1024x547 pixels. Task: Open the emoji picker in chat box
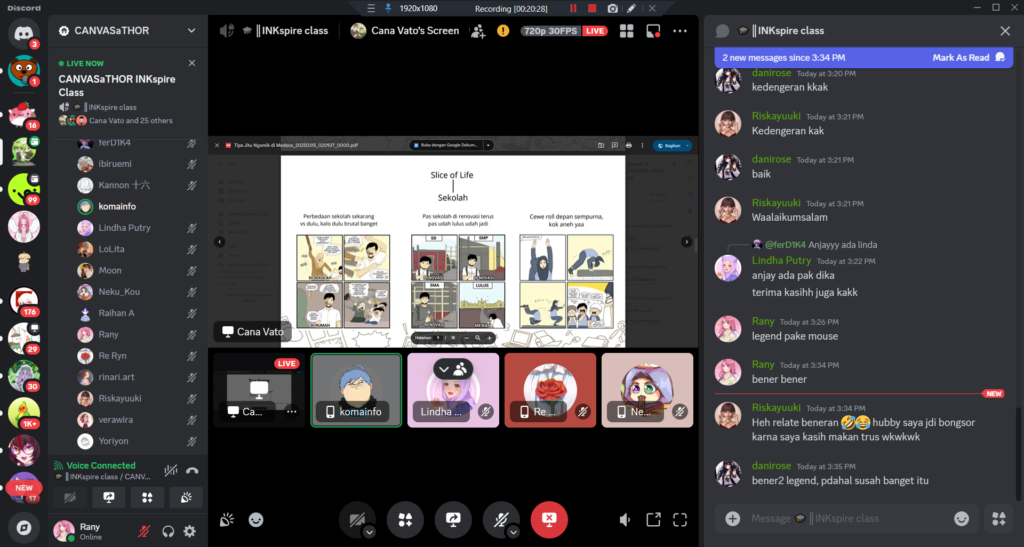[961, 519]
